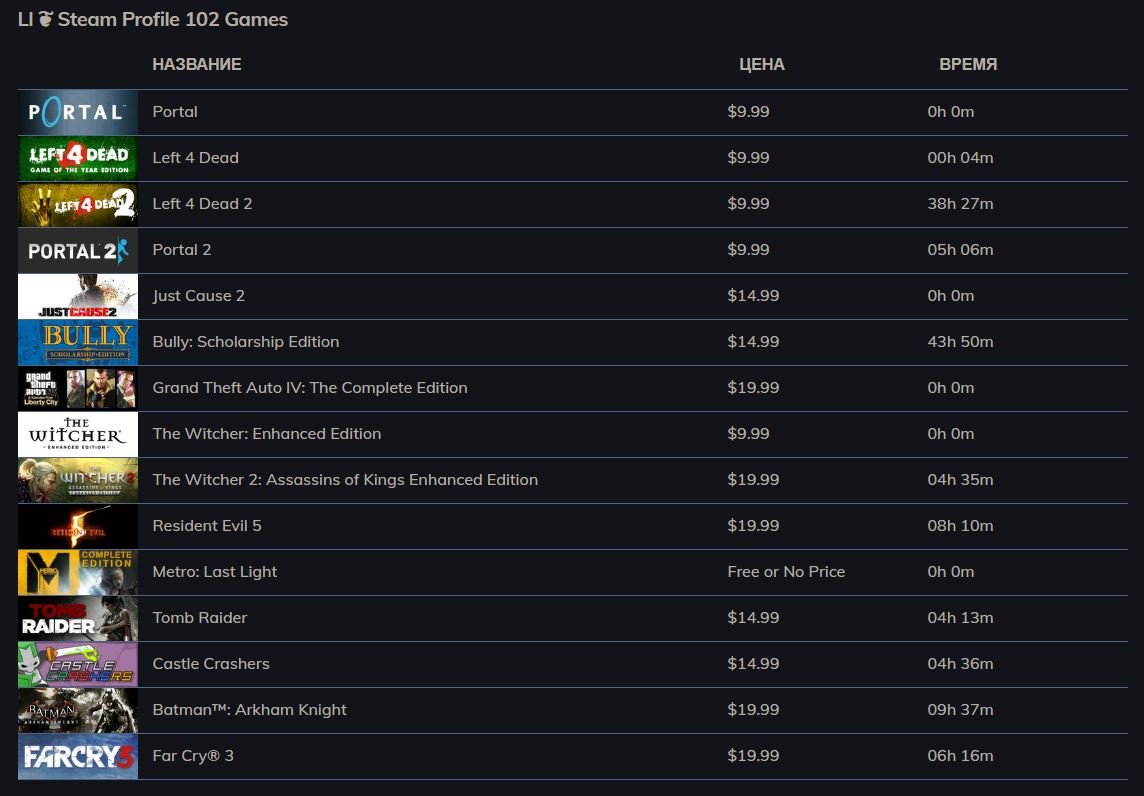
Task: Sort games by the ЦЕНА column
Action: (x=762, y=64)
